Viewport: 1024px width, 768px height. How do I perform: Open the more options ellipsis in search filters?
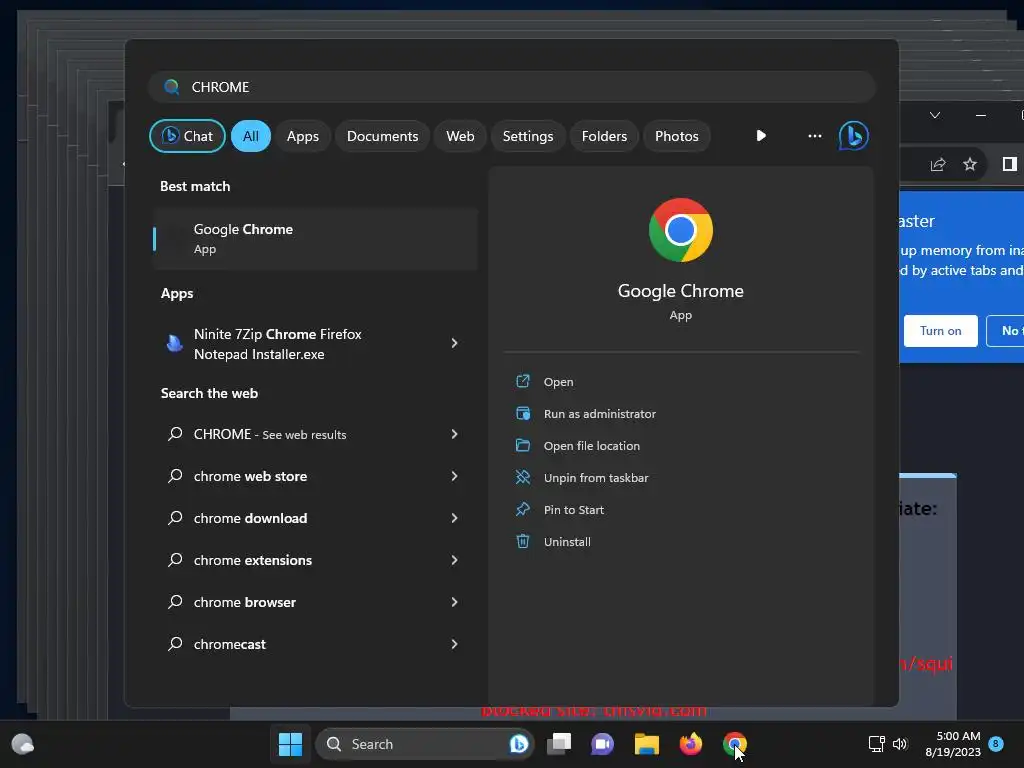814,136
